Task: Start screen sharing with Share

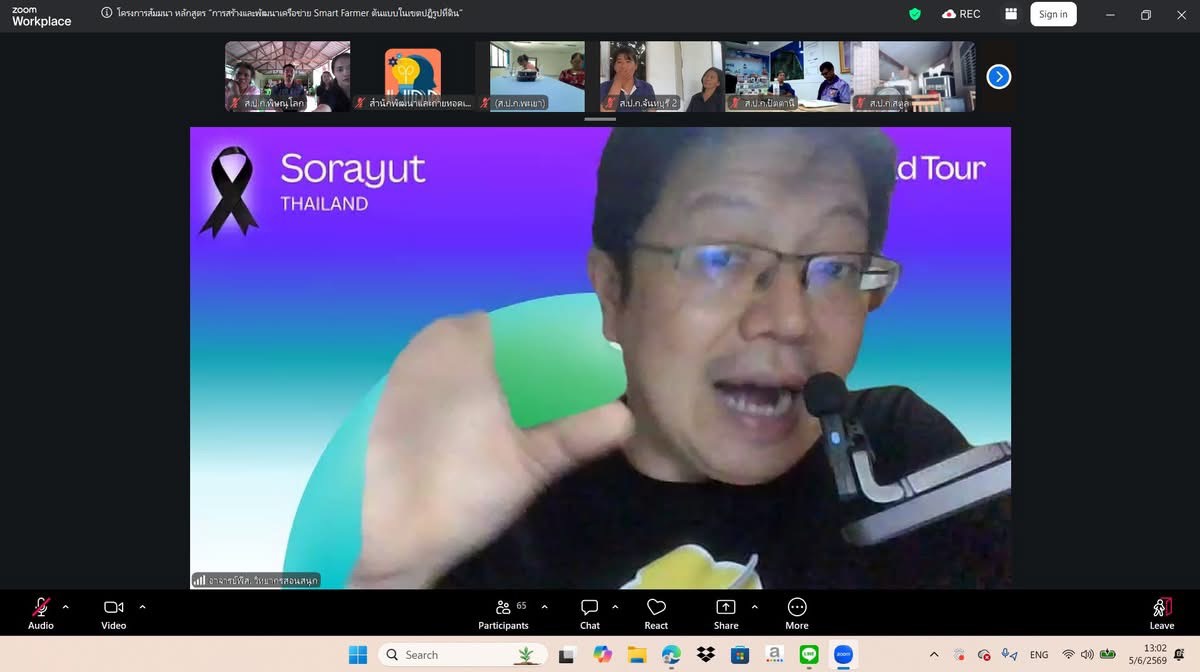Action: click(x=726, y=613)
